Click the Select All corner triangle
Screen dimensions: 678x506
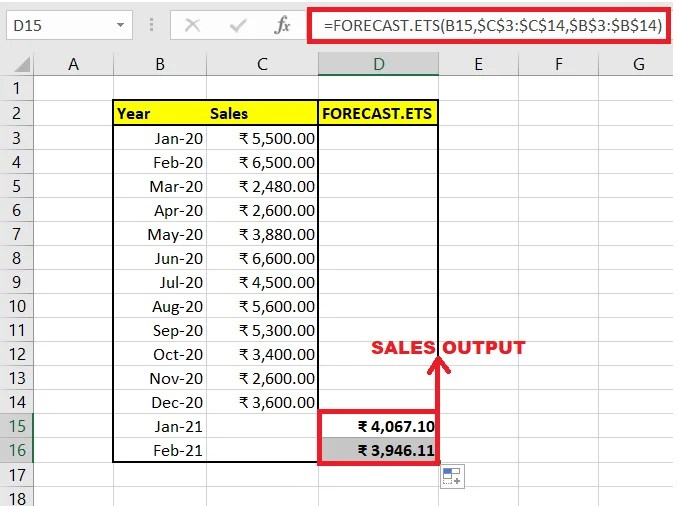(x=22, y=64)
